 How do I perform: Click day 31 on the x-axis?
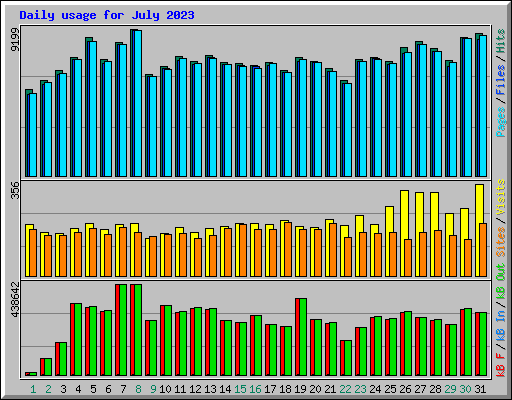coord(480,389)
